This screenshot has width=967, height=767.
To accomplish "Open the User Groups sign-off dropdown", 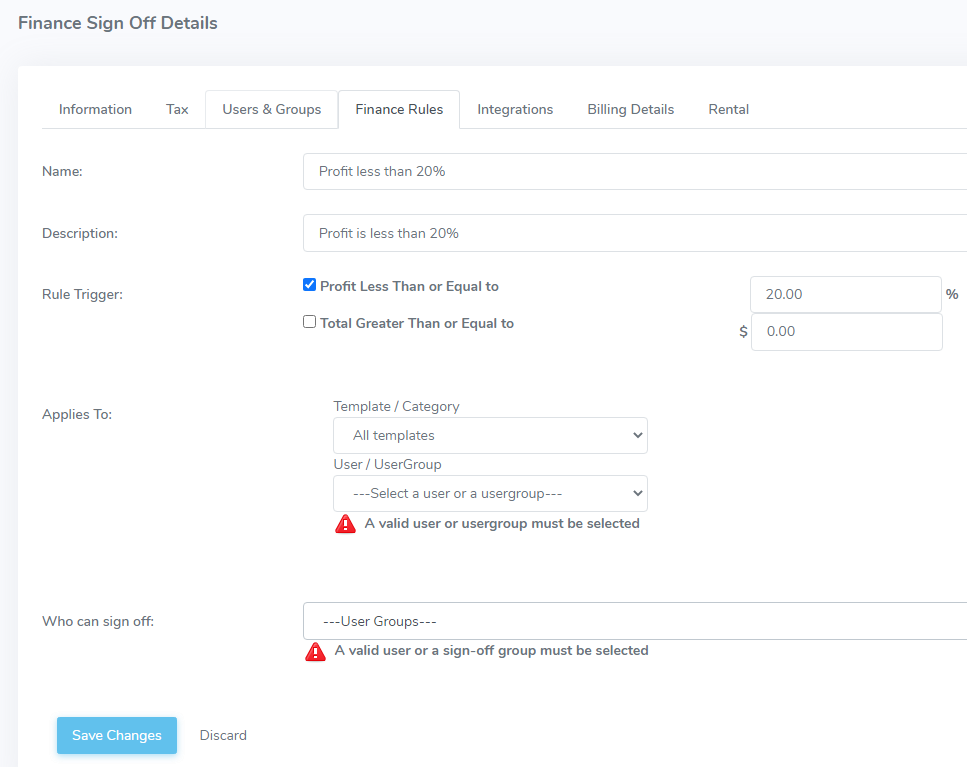I will coord(635,621).
